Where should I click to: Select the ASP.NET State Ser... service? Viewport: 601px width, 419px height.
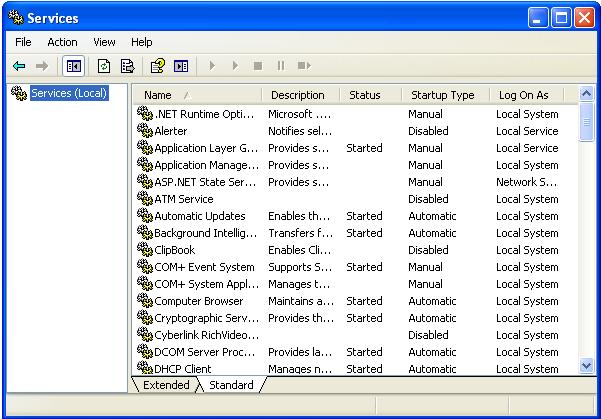[x=205, y=182]
